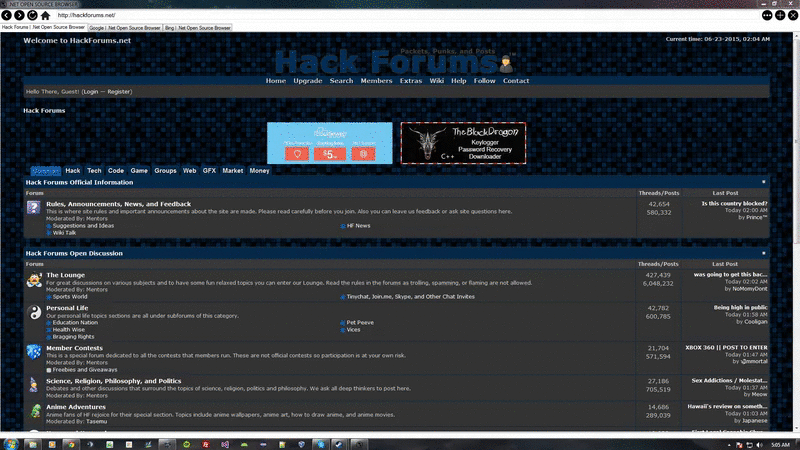Click the light blue $5 advertisement banner
Image resolution: width=800 pixels, height=450 pixels.
[330, 143]
